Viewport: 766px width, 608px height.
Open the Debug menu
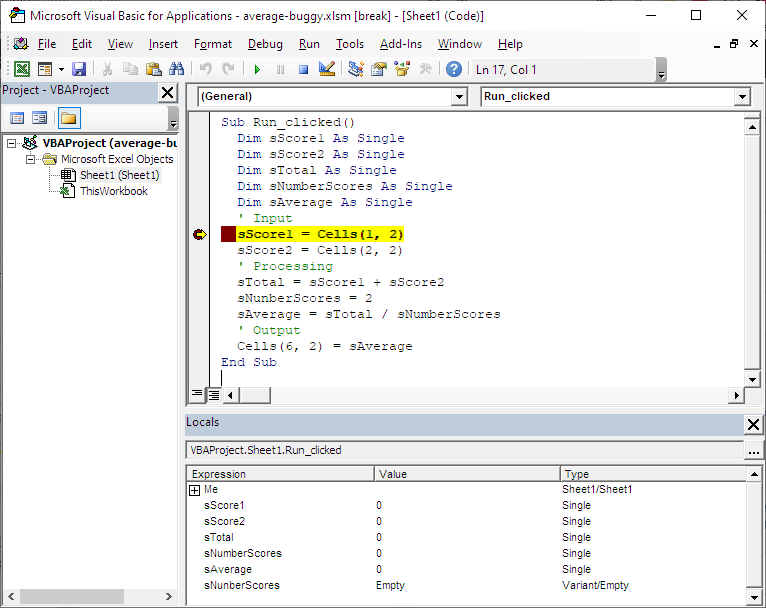[265, 44]
